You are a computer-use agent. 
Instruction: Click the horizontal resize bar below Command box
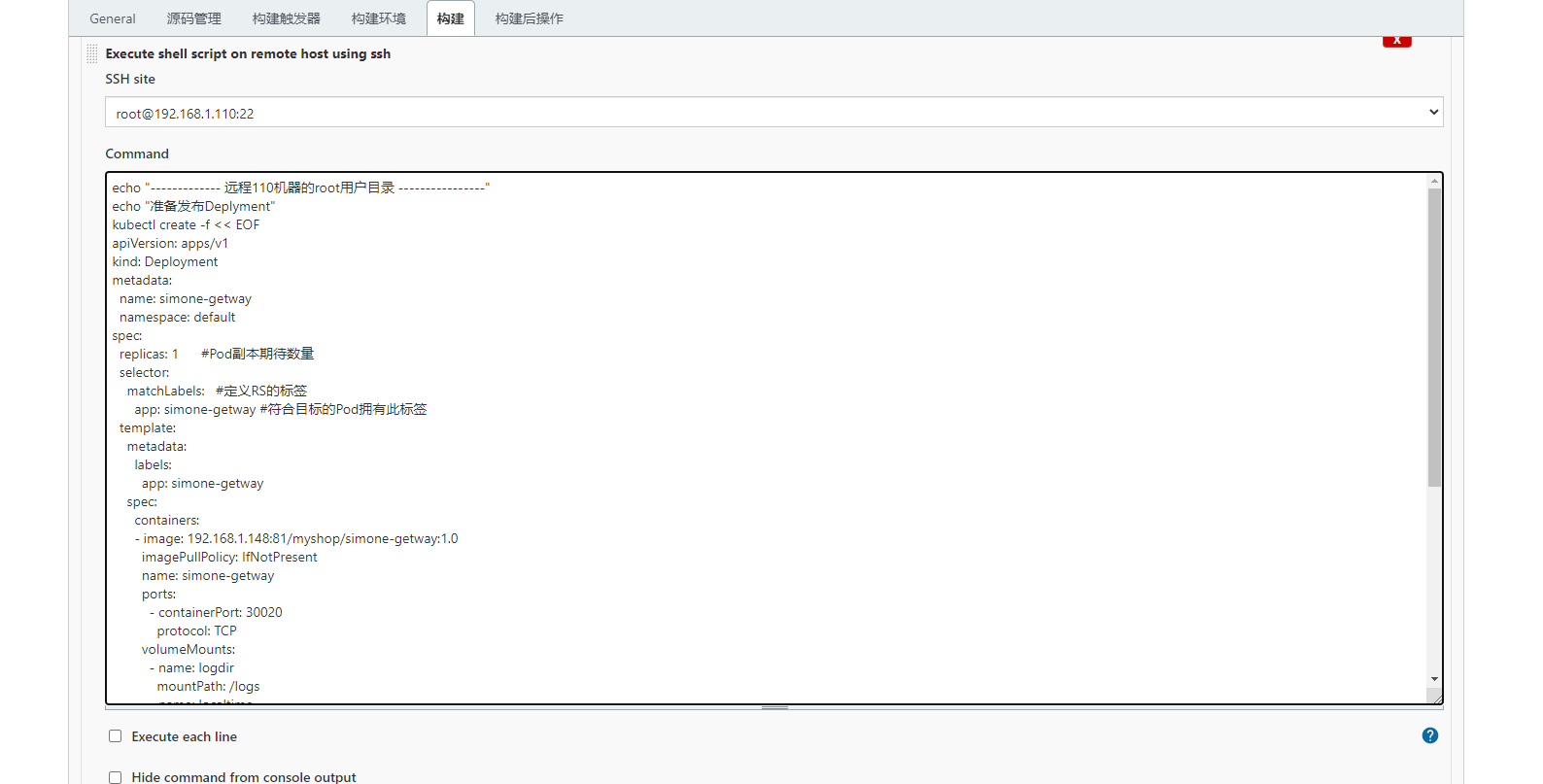774,707
